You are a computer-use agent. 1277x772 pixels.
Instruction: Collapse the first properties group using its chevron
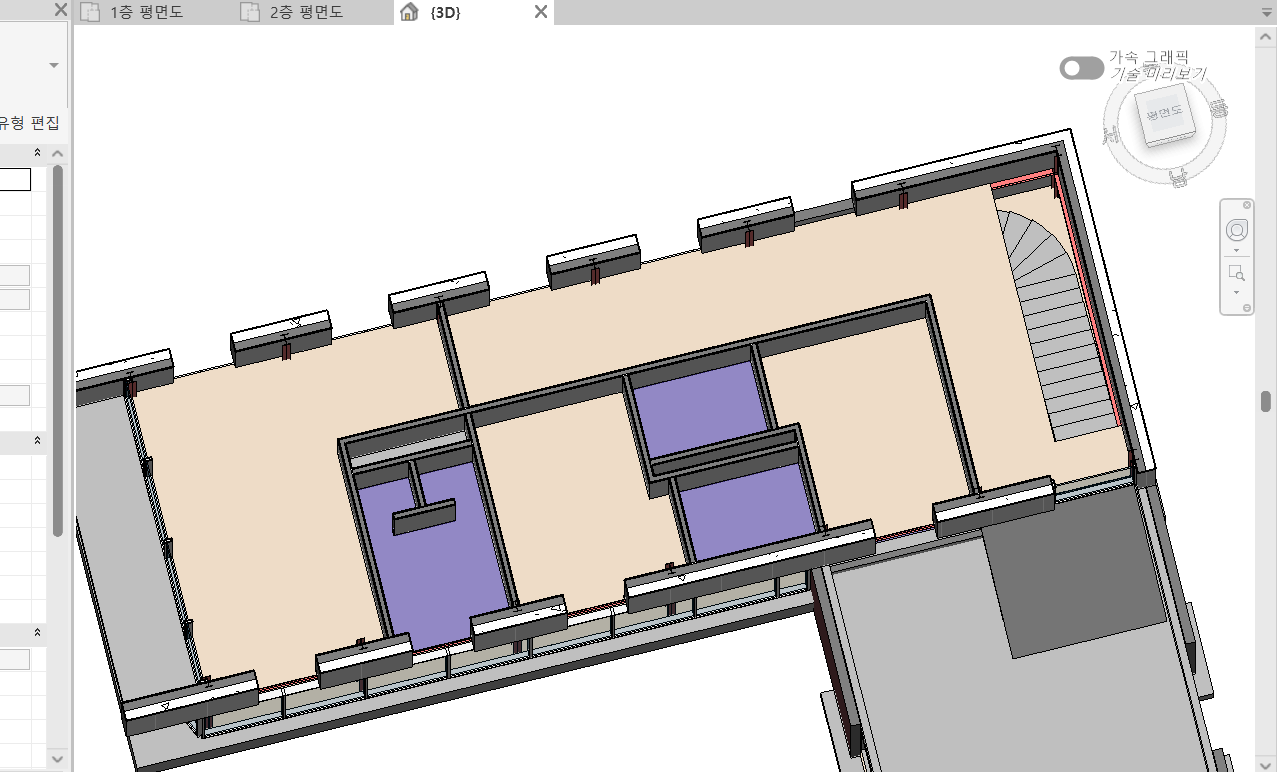point(37,153)
